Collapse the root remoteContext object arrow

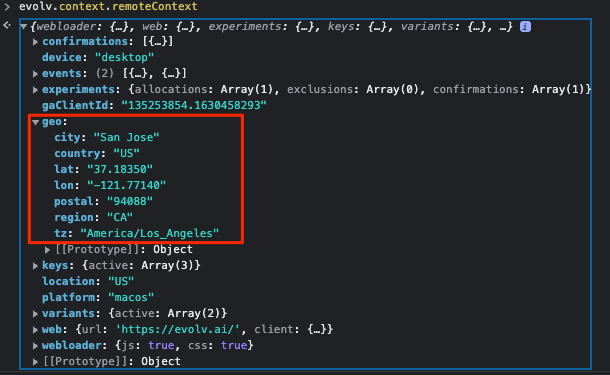coord(24,26)
